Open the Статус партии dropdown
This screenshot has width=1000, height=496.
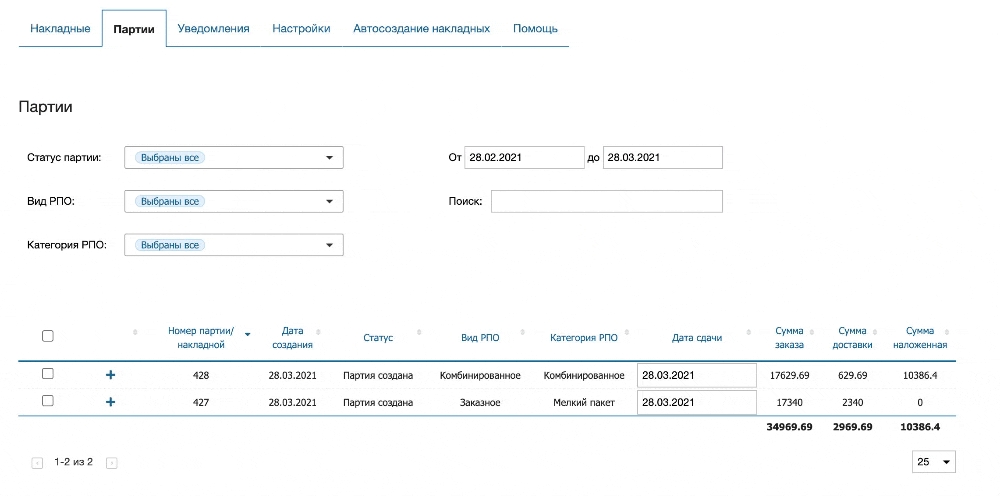click(x=233, y=158)
